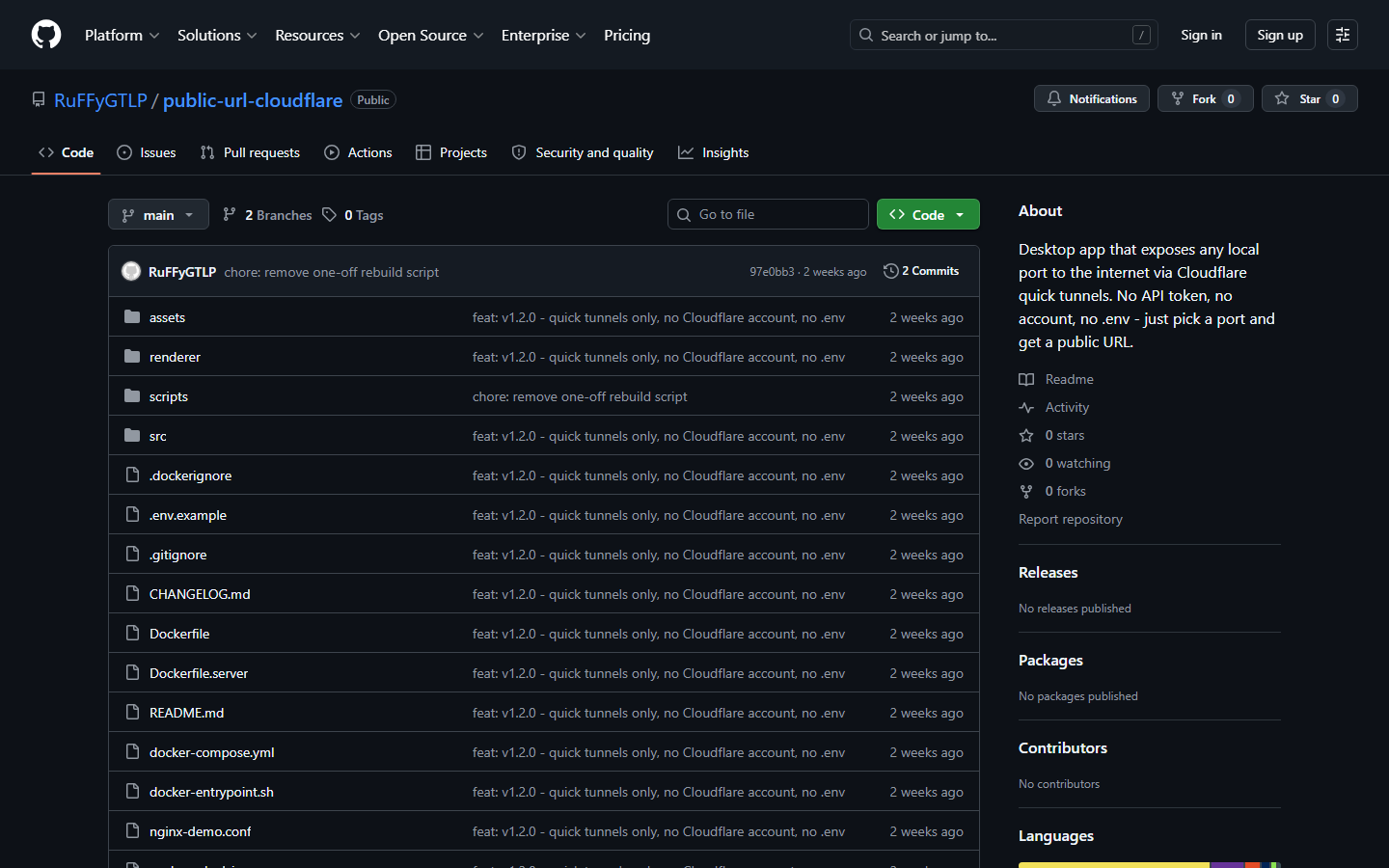
Task: View the 0 Tags page
Action: (353, 215)
